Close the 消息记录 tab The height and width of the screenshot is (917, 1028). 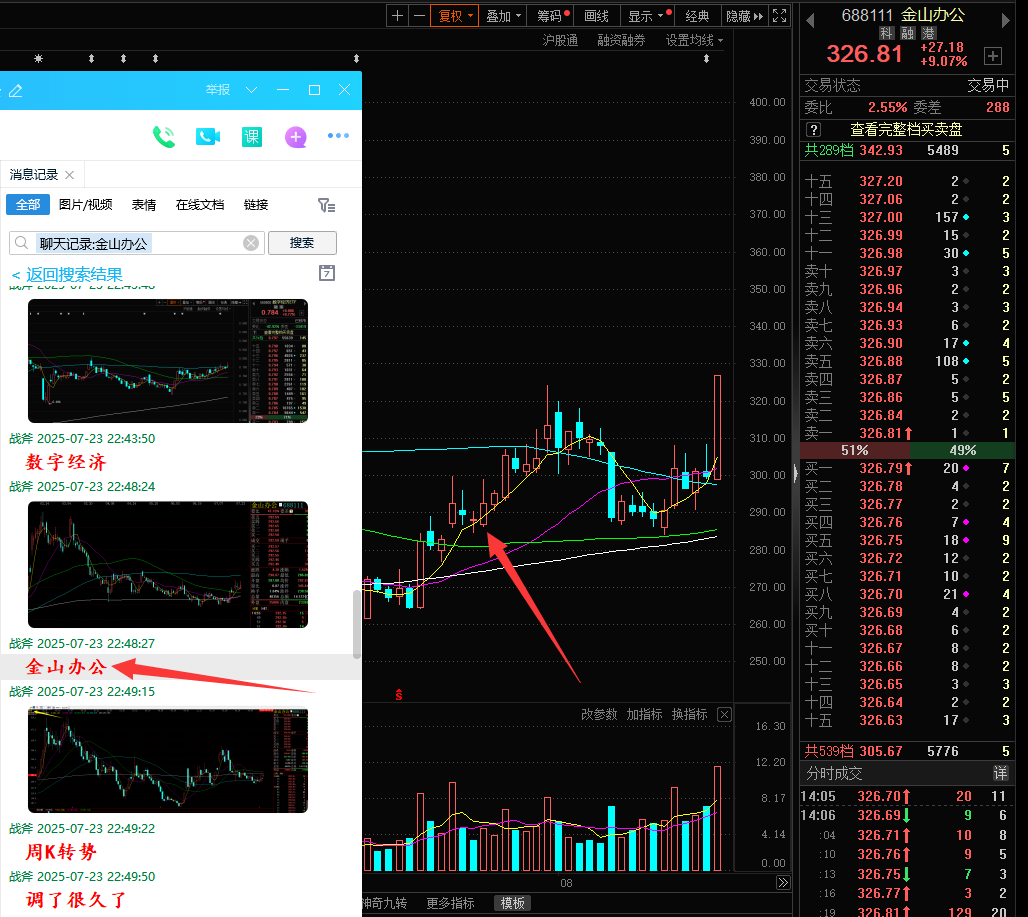tap(69, 175)
